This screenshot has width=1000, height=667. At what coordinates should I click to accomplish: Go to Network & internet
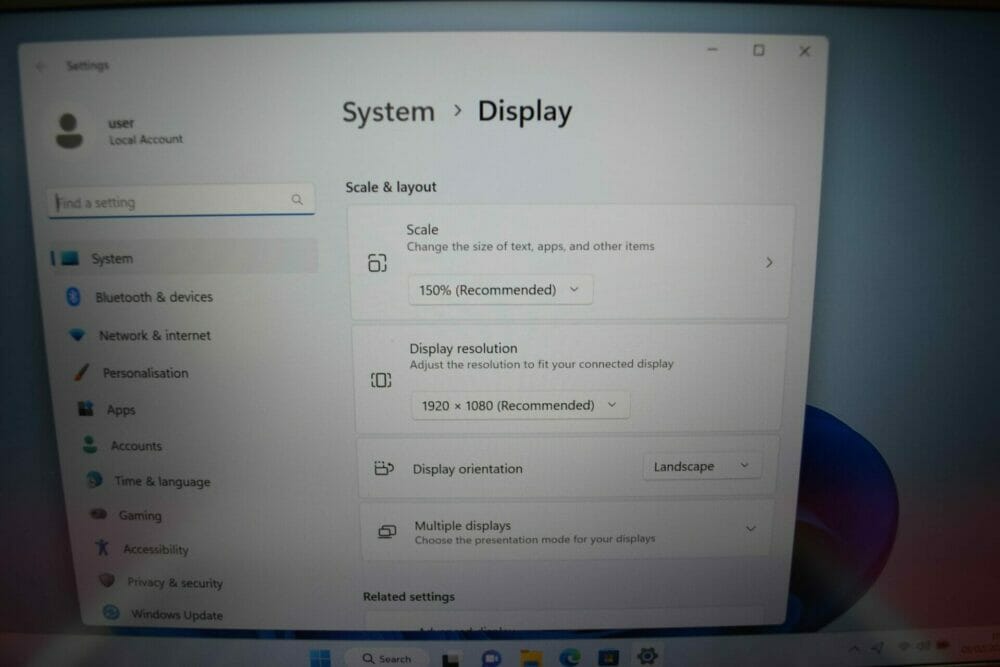[154, 335]
